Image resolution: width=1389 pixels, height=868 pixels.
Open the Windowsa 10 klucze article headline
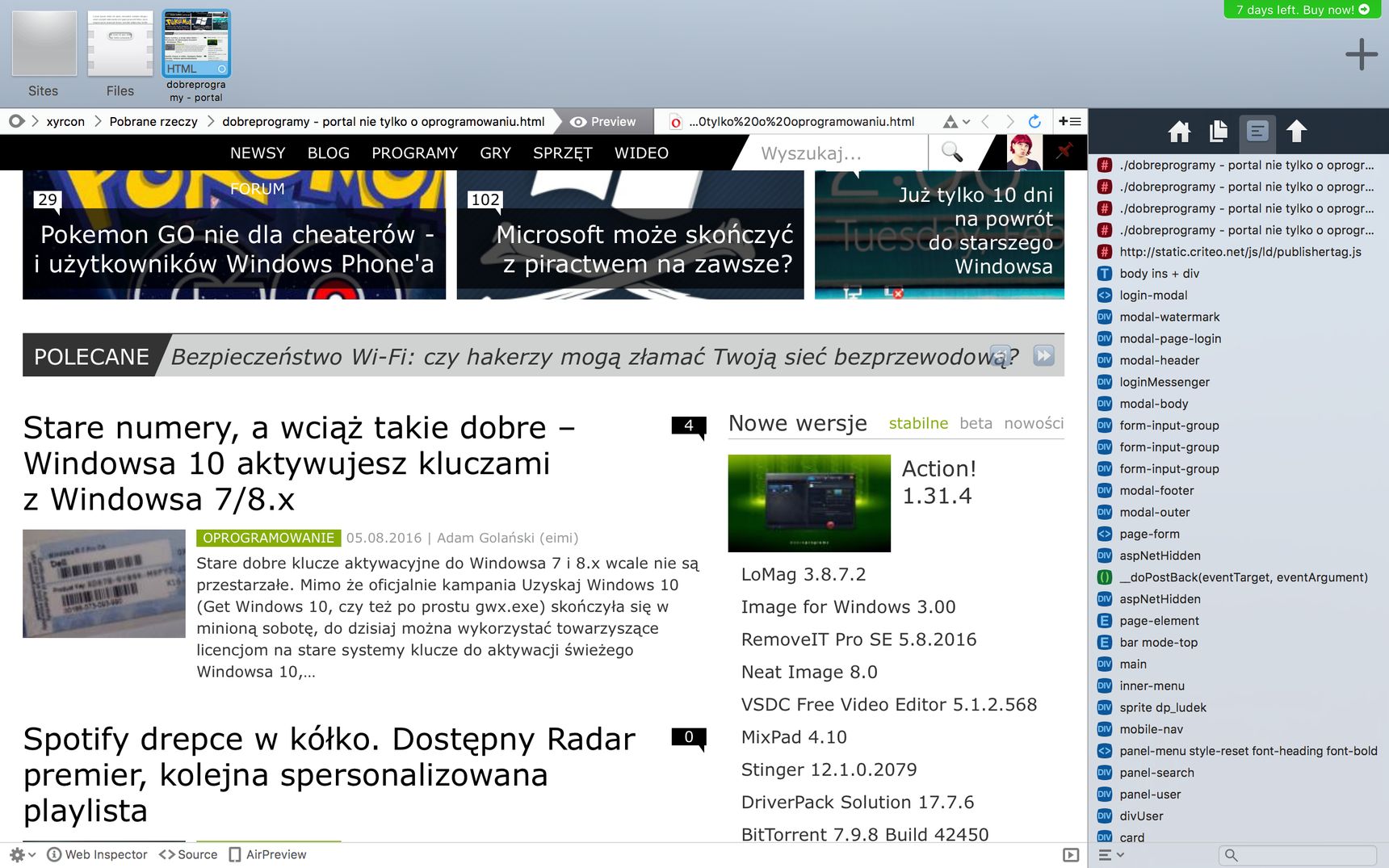coord(299,463)
